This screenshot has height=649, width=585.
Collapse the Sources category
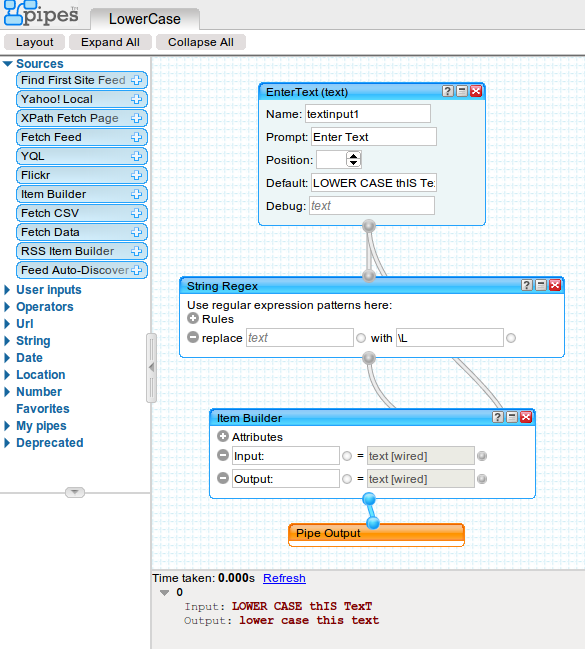(x=8, y=64)
